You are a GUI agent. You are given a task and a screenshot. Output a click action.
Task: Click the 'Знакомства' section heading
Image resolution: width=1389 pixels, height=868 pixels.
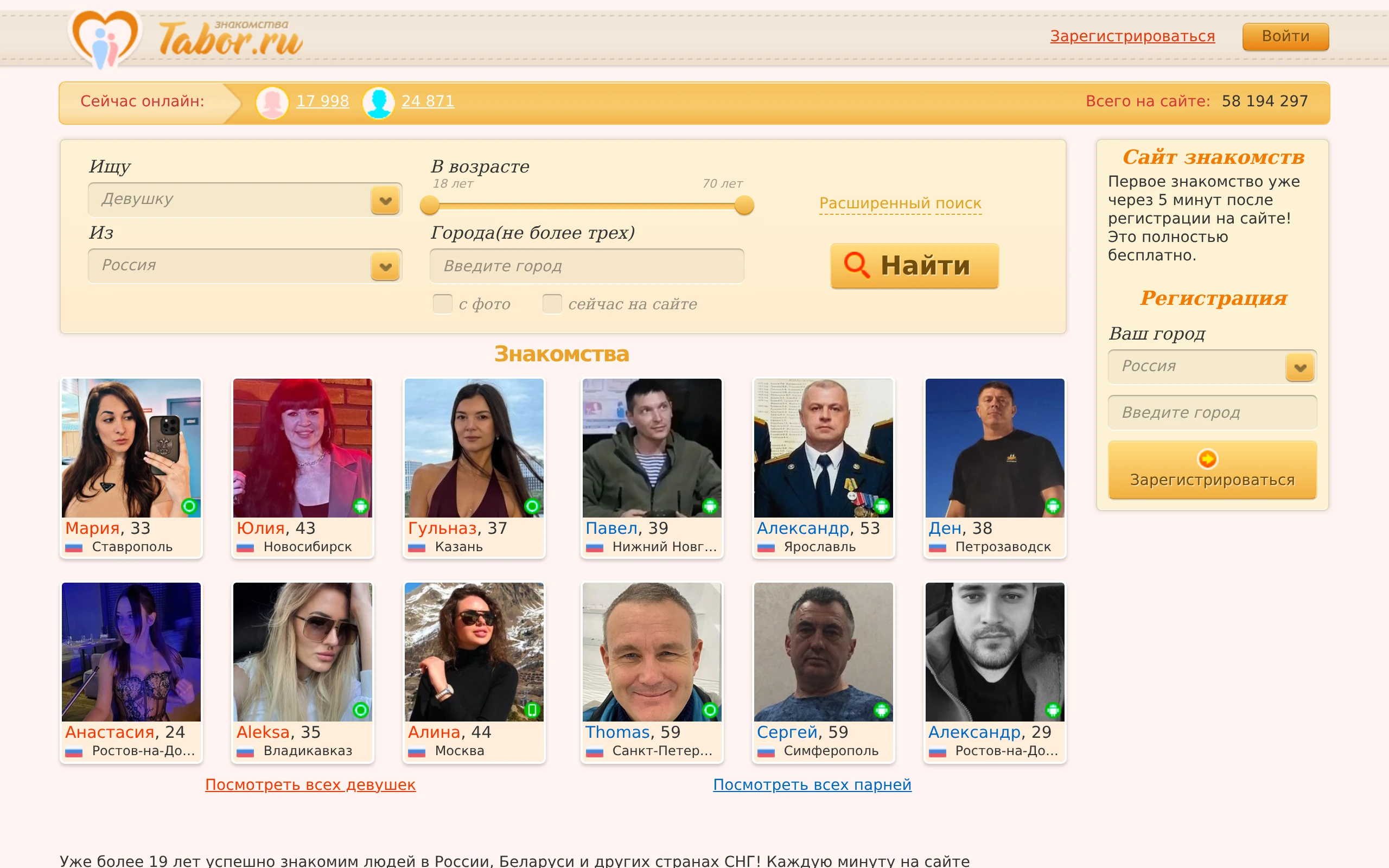562,354
